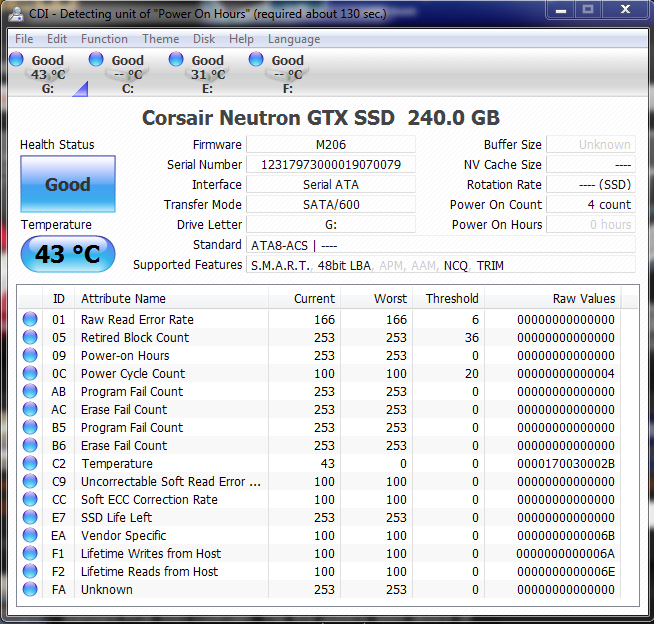Image resolution: width=654 pixels, height=624 pixels.
Task: Select the G: drive status orb
Action: 17,60
